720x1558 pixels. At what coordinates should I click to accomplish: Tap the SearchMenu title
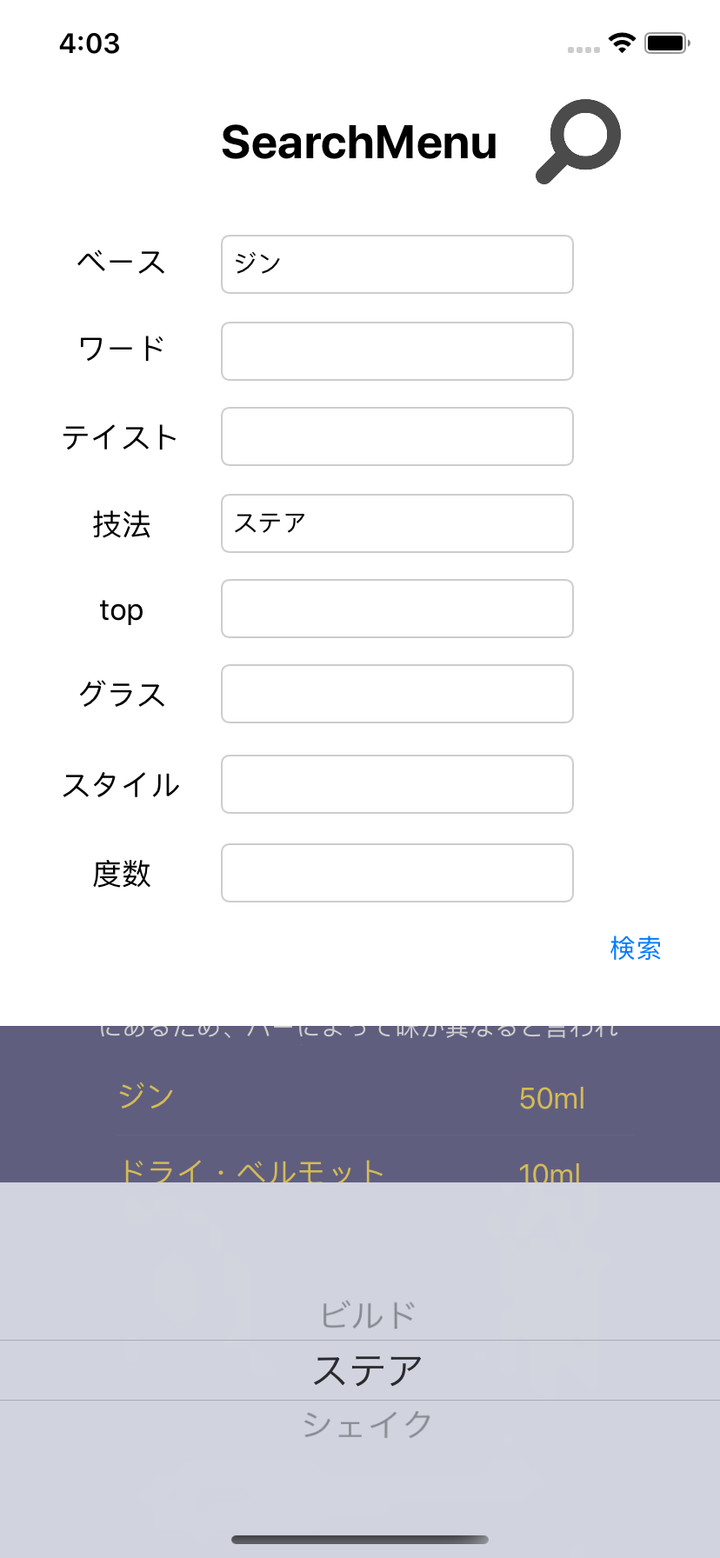tap(359, 143)
